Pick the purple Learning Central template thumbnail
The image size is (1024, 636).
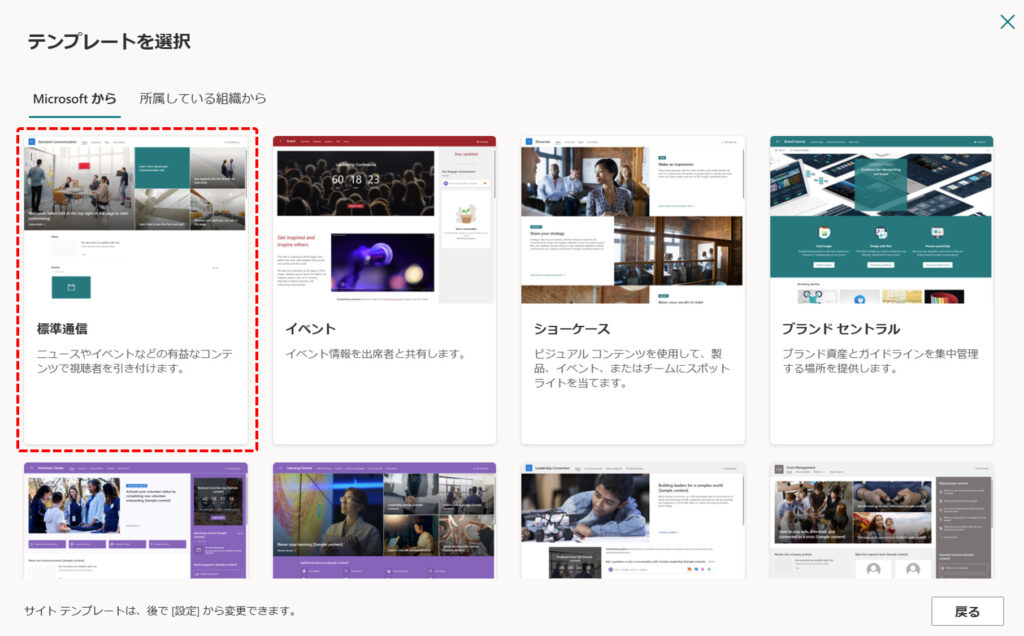[384, 520]
